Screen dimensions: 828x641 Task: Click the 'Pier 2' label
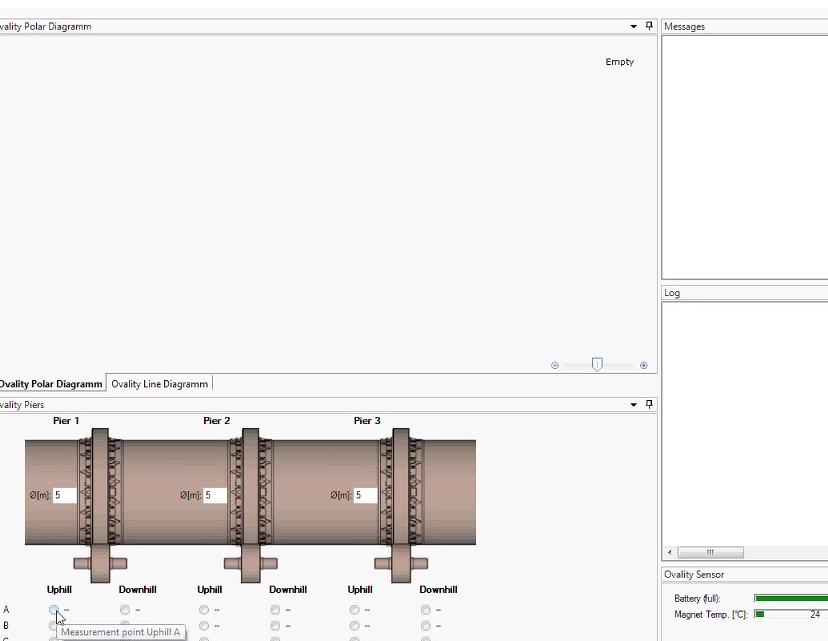217,421
